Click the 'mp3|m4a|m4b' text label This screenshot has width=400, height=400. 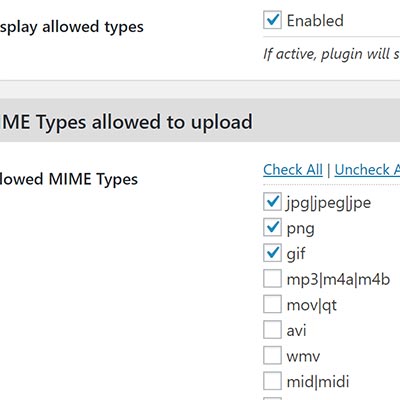338,279
